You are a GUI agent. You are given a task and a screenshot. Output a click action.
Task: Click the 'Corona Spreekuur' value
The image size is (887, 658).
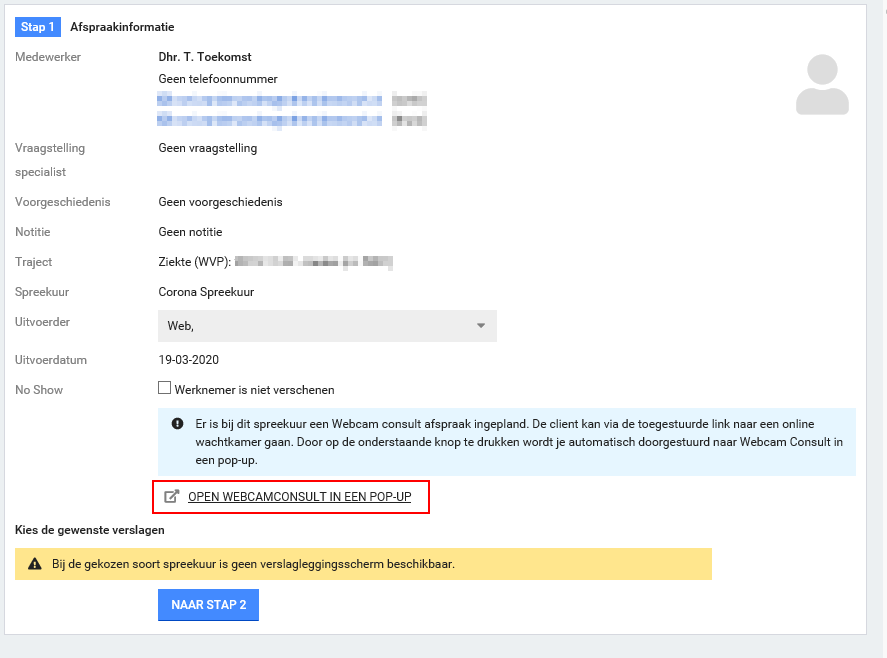point(206,292)
